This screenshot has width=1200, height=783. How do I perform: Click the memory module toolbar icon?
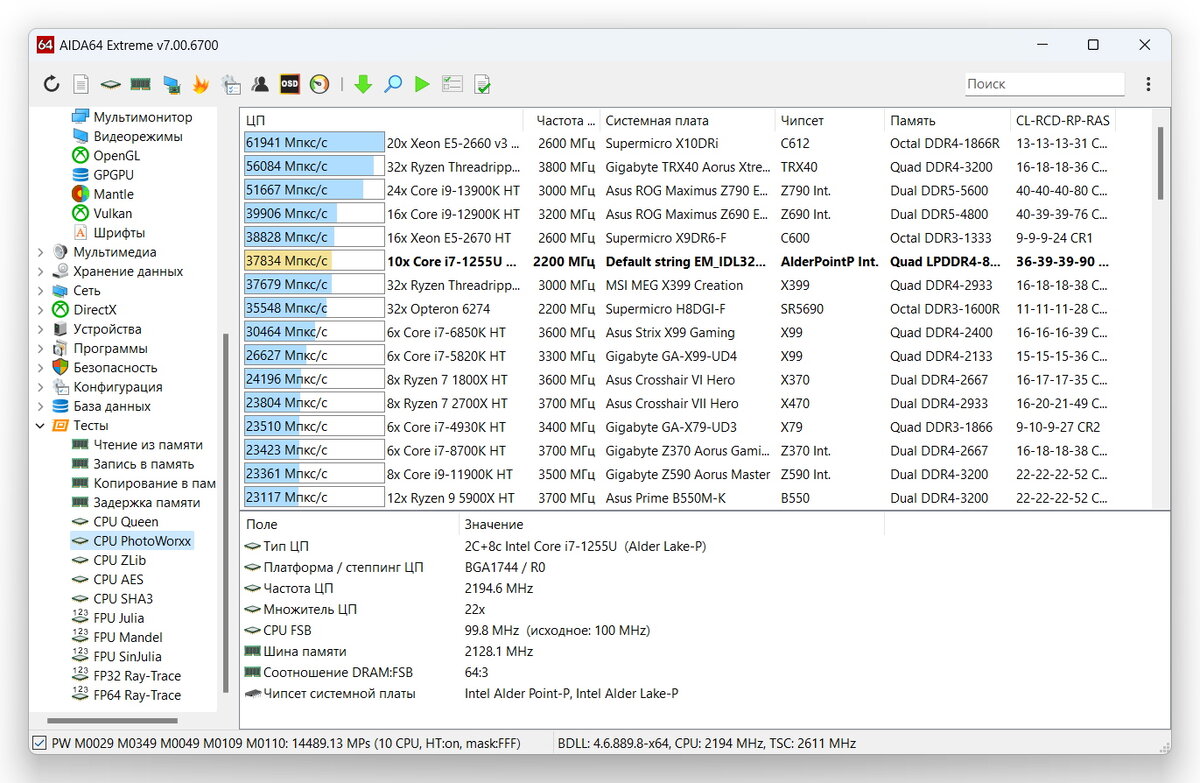[141, 85]
